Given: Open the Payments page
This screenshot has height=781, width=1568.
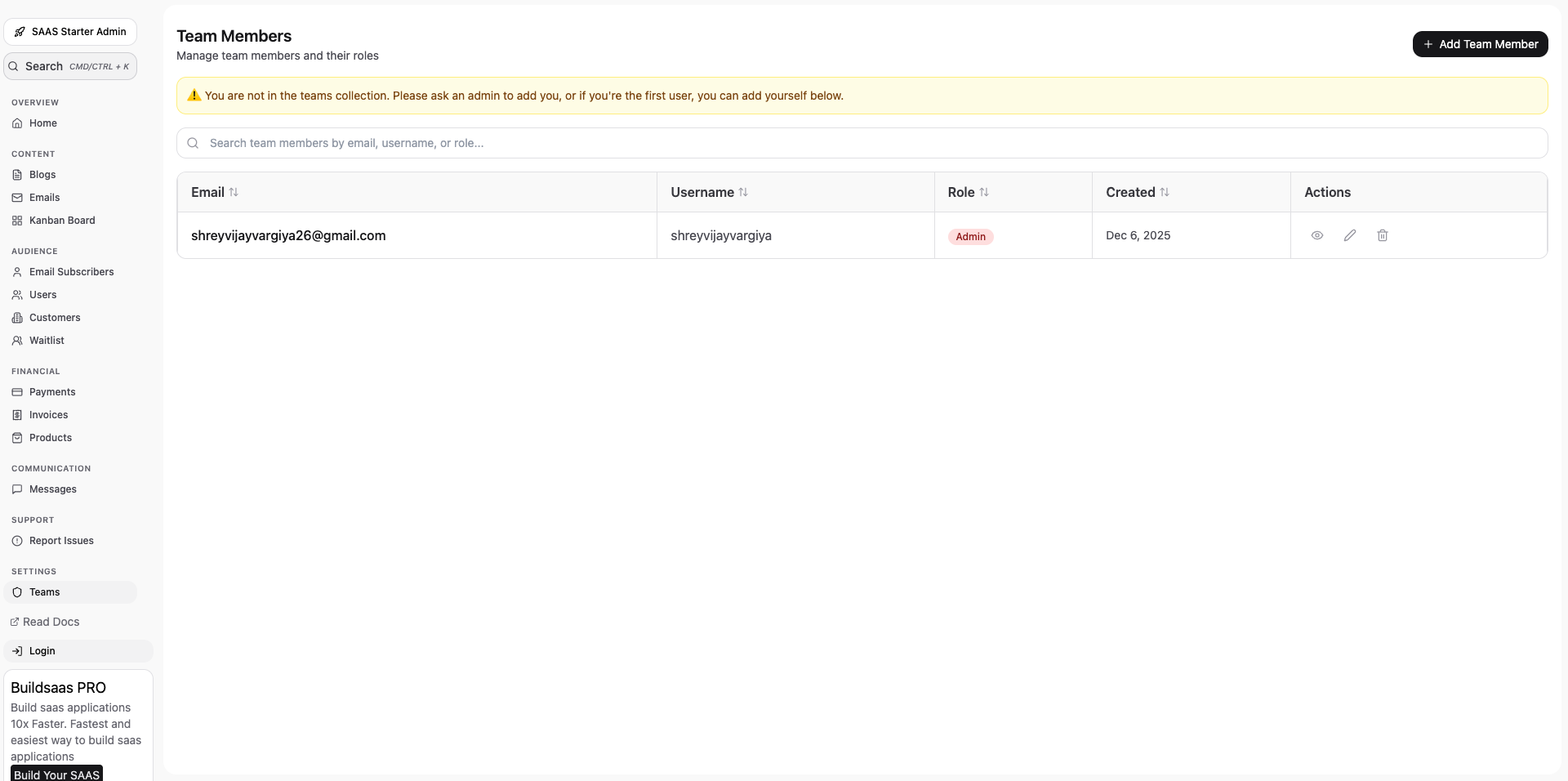Looking at the screenshot, I should tap(70, 392).
